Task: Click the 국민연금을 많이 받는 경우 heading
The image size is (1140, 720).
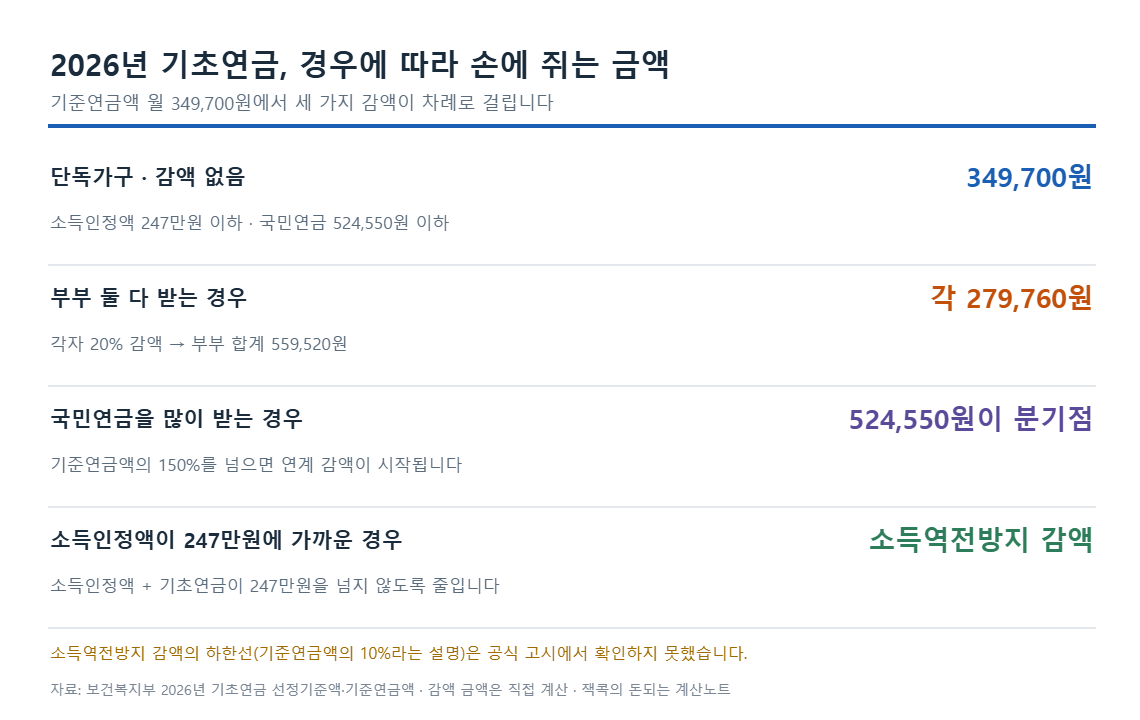Action: point(176,418)
